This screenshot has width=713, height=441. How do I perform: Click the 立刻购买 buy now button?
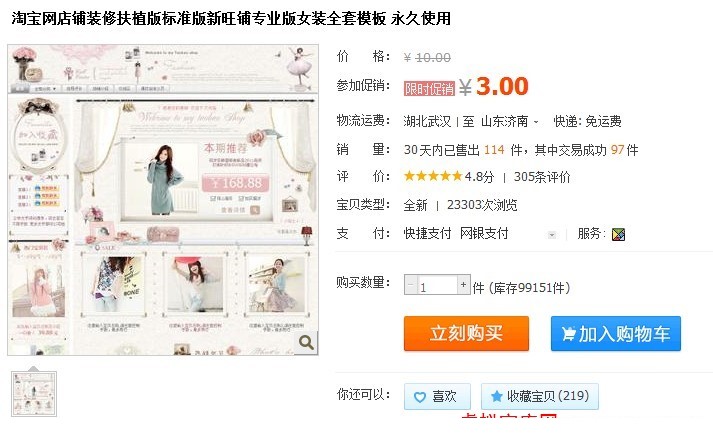[466, 333]
